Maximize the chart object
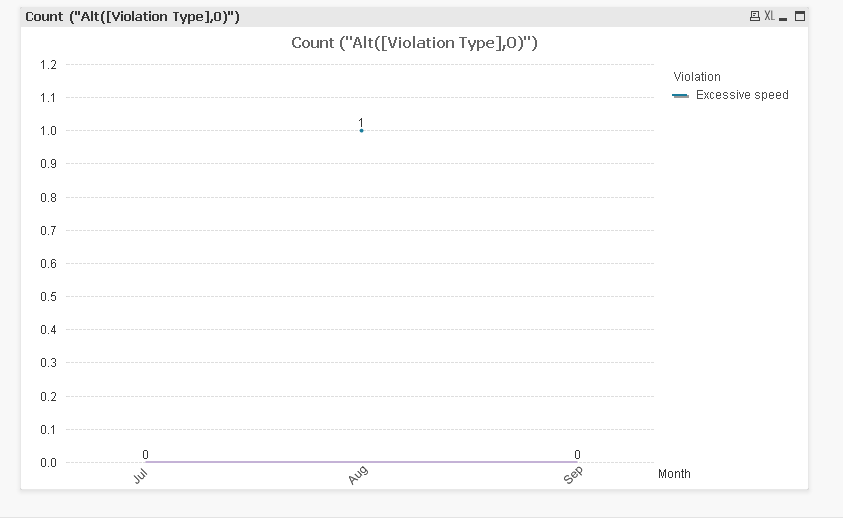This screenshot has height=518, width=843. point(800,16)
